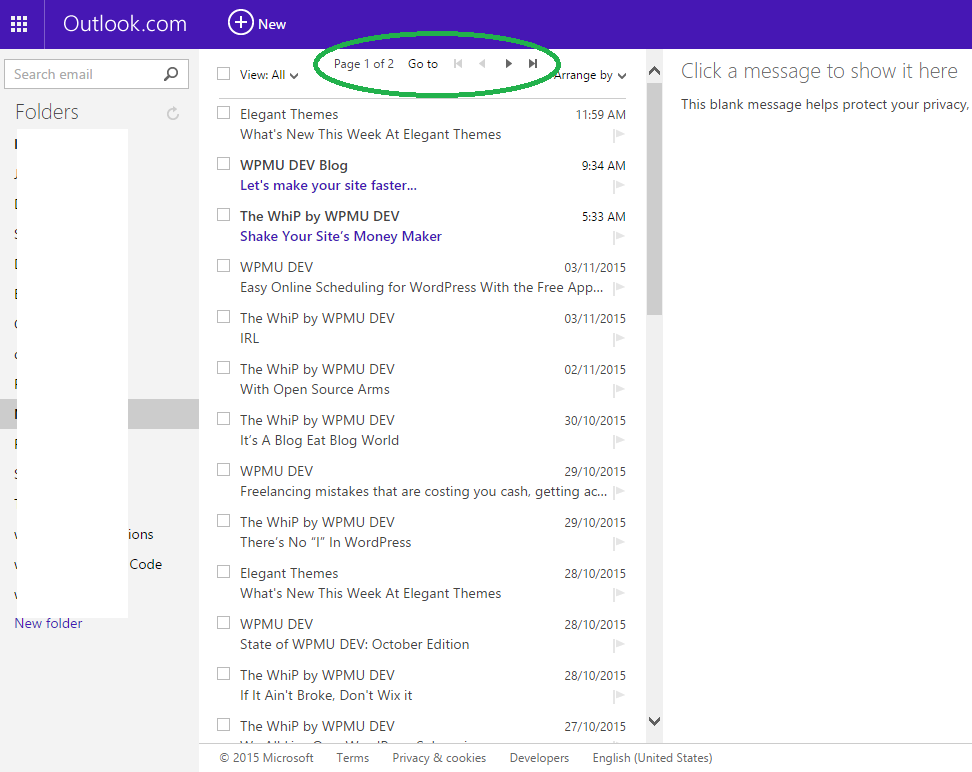Open the English (United States) language selector
972x772 pixels.
point(652,757)
